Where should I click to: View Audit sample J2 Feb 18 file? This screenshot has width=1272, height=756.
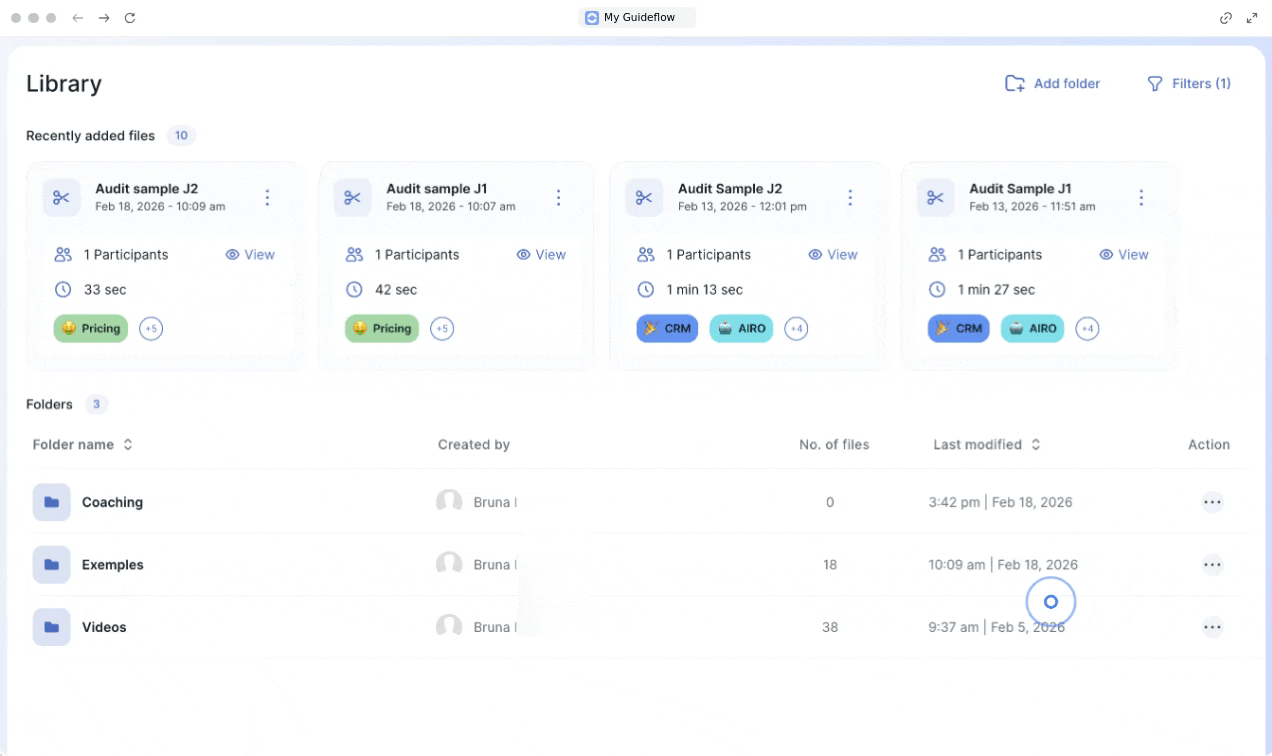(250, 255)
